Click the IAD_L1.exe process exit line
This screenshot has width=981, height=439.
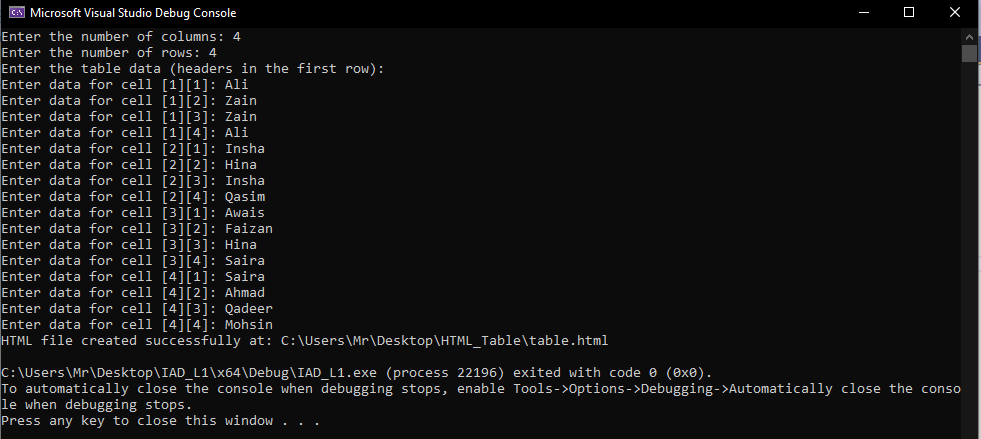tap(357, 373)
